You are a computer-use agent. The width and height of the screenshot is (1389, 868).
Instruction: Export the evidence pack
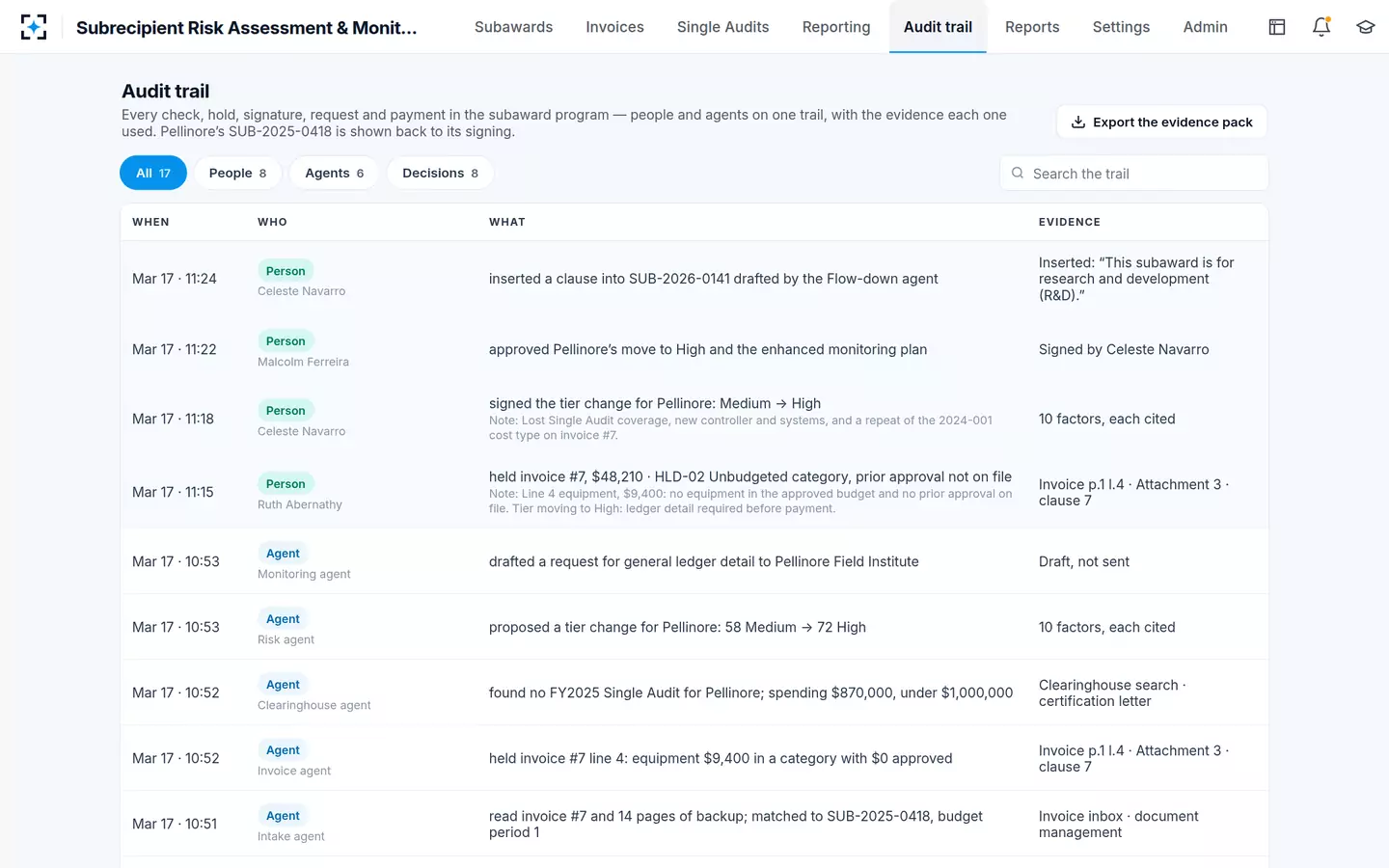pos(1161,122)
